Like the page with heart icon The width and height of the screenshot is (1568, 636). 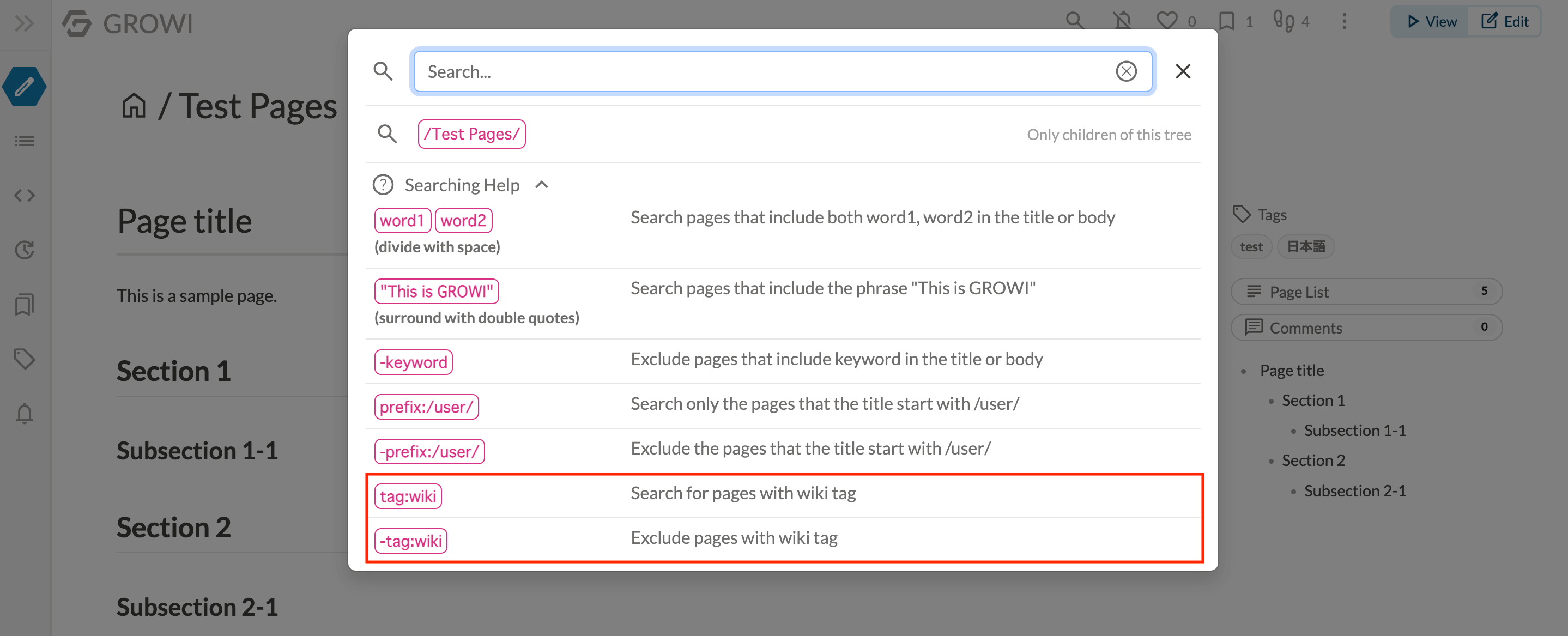pyautogui.click(x=1166, y=21)
